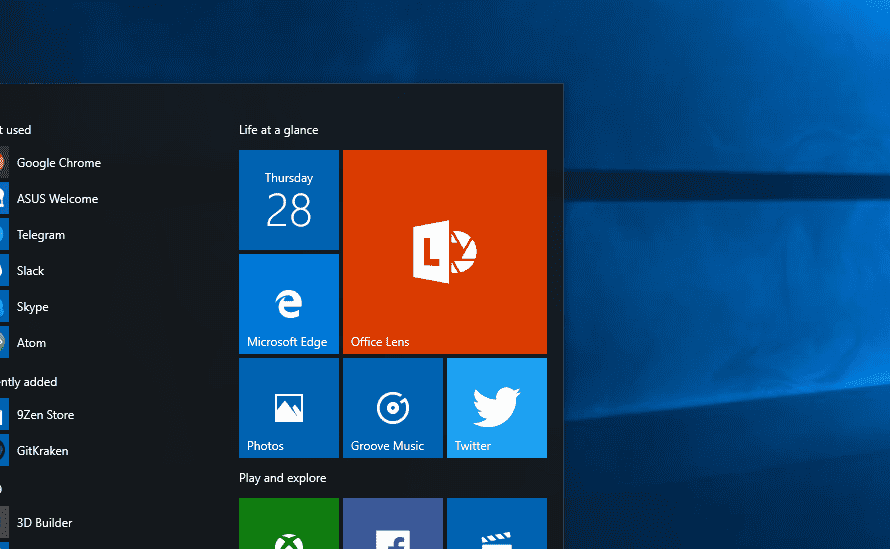
Task: Launch the green Xbox tile
Action: point(288,526)
